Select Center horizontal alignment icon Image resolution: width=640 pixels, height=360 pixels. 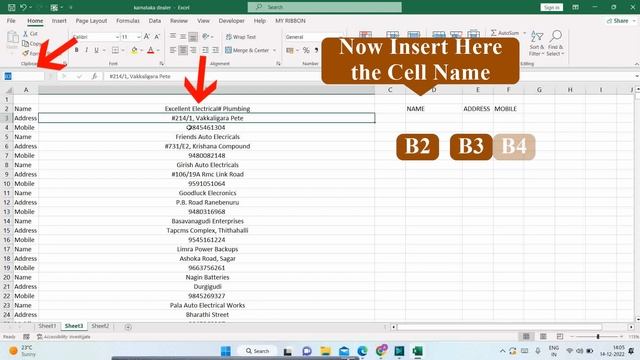coord(183,50)
